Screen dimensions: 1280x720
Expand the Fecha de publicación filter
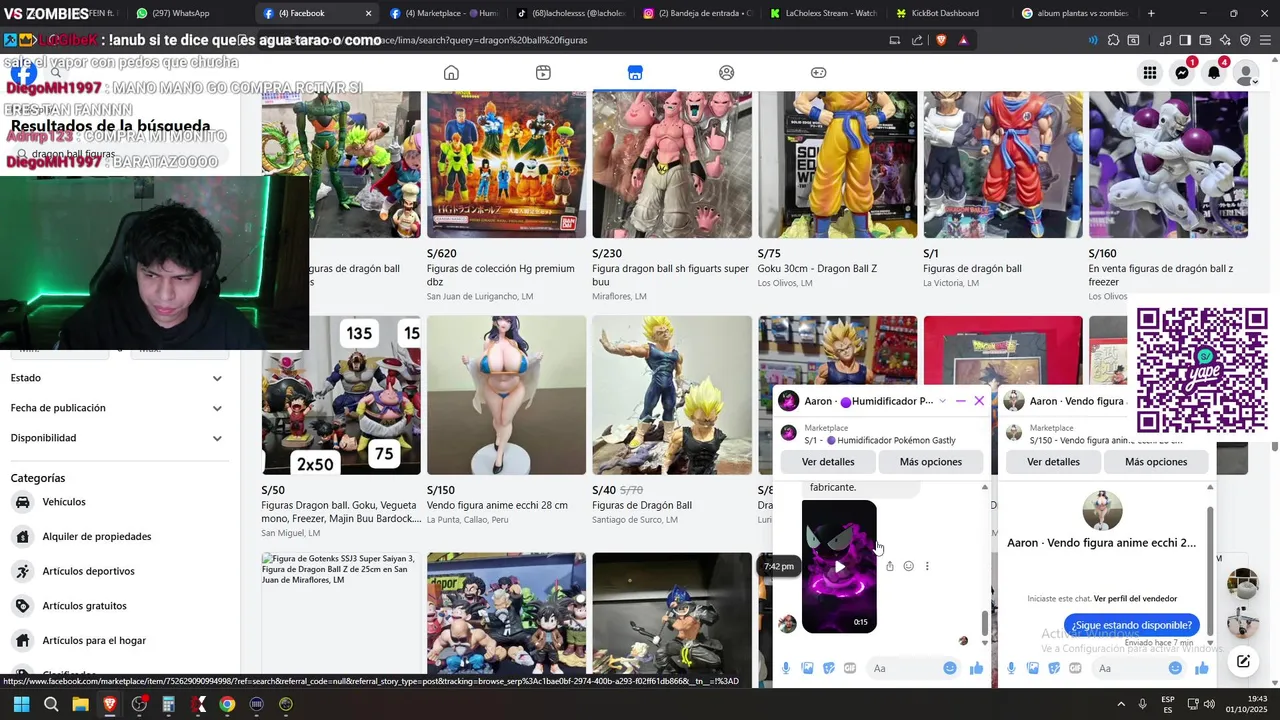pyautogui.click(x=116, y=408)
